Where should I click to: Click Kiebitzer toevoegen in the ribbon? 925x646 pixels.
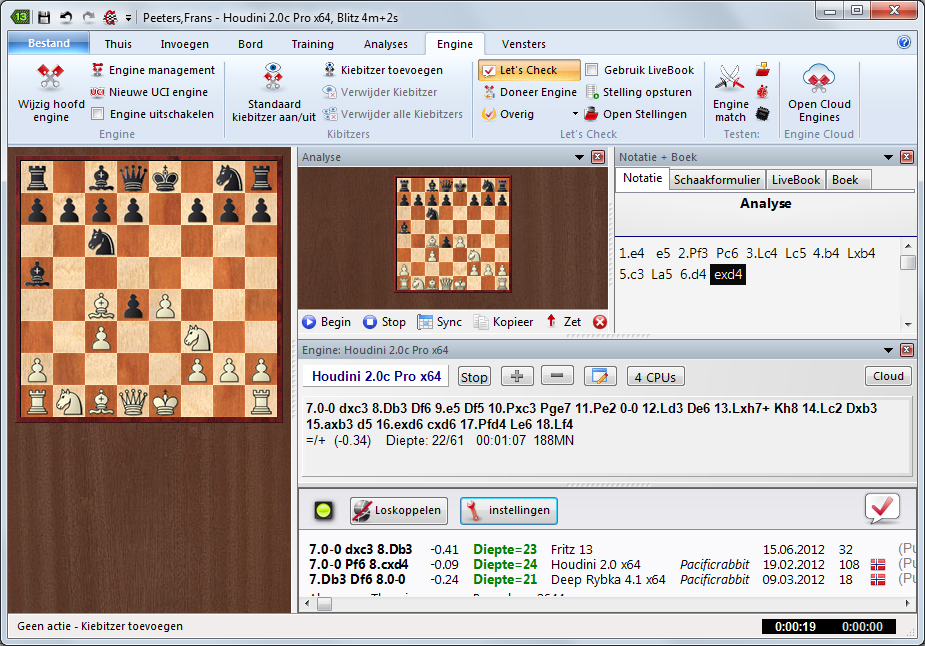point(383,70)
